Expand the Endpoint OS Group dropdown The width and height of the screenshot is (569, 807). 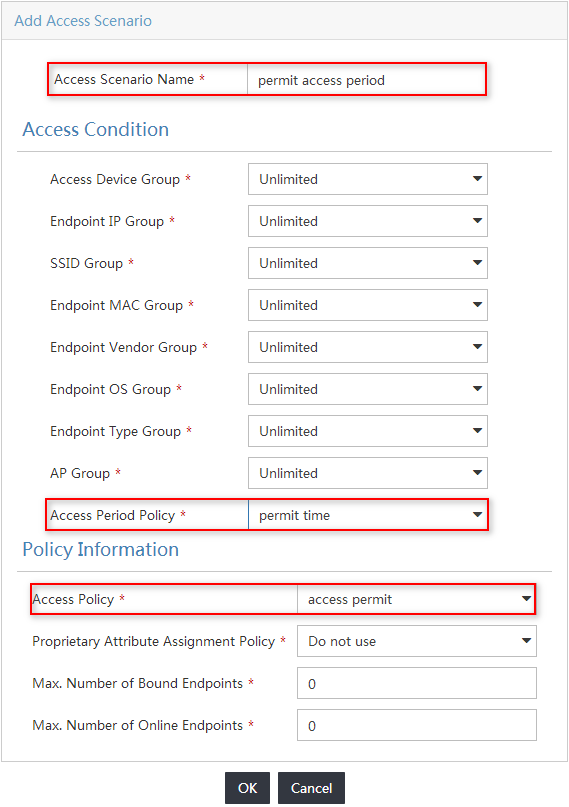click(x=367, y=389)
